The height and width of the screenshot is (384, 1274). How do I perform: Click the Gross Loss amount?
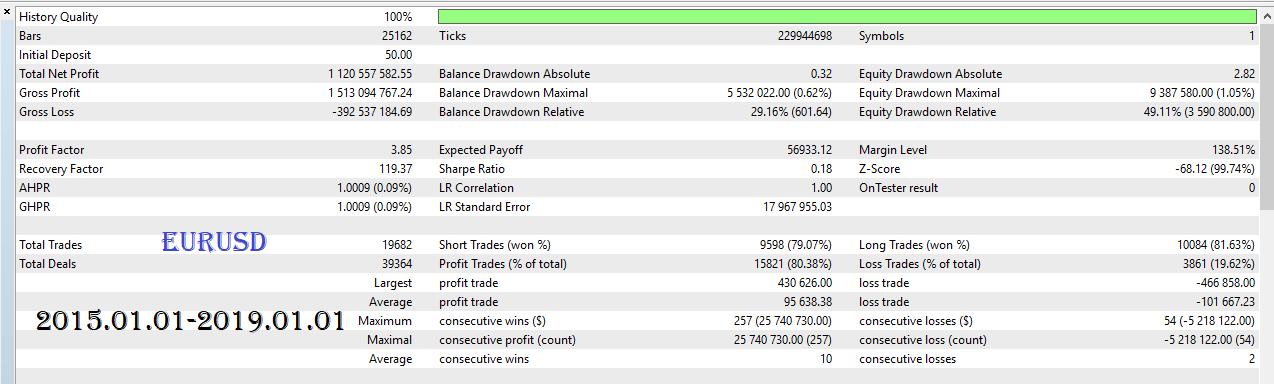(x=372, y=112)
